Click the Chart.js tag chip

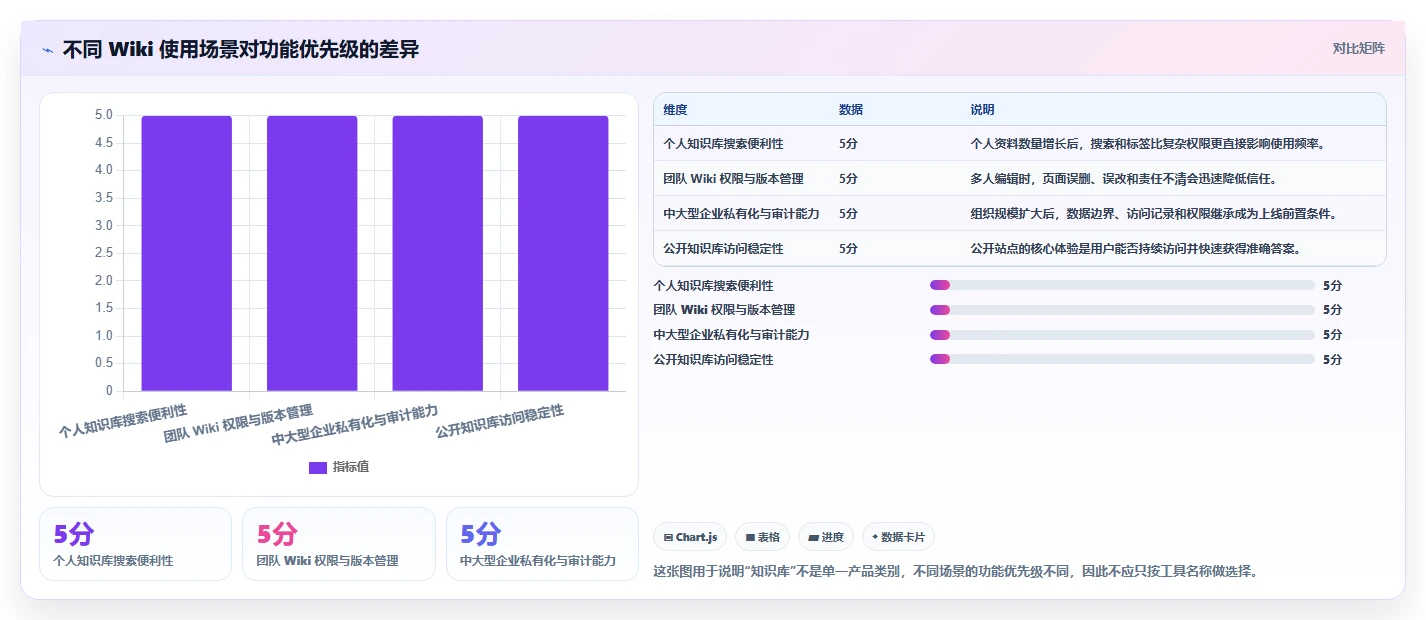690,537
